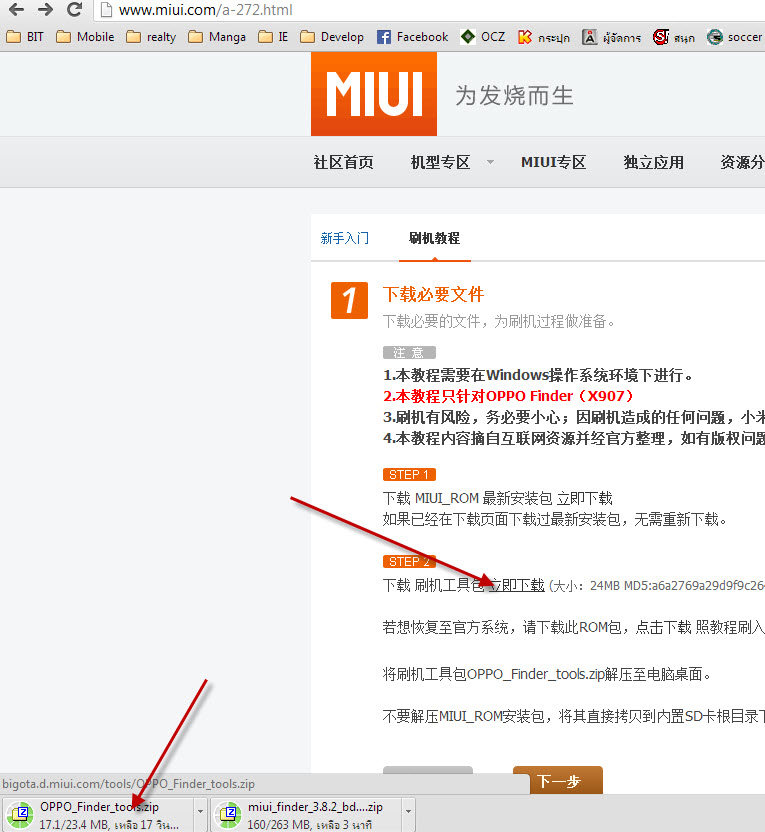Click 立即下载 link for 刷机工具包 in Step 2
Image resolution: width=765 pixels, height=832 pixels.
point(516,585)
